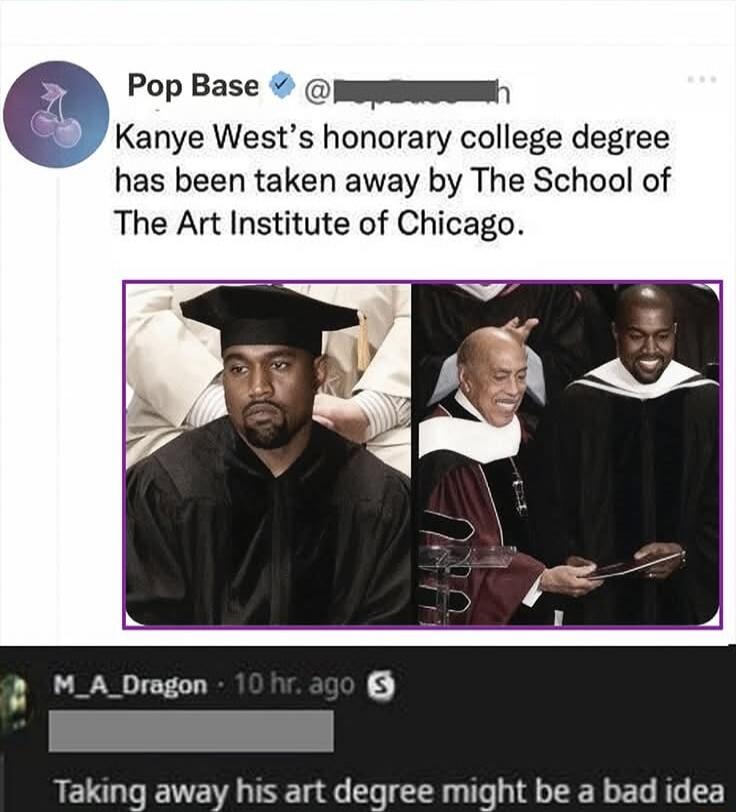Select the 'Taking away his art degree' comment
Screen dimensions: 736x812
388,789
